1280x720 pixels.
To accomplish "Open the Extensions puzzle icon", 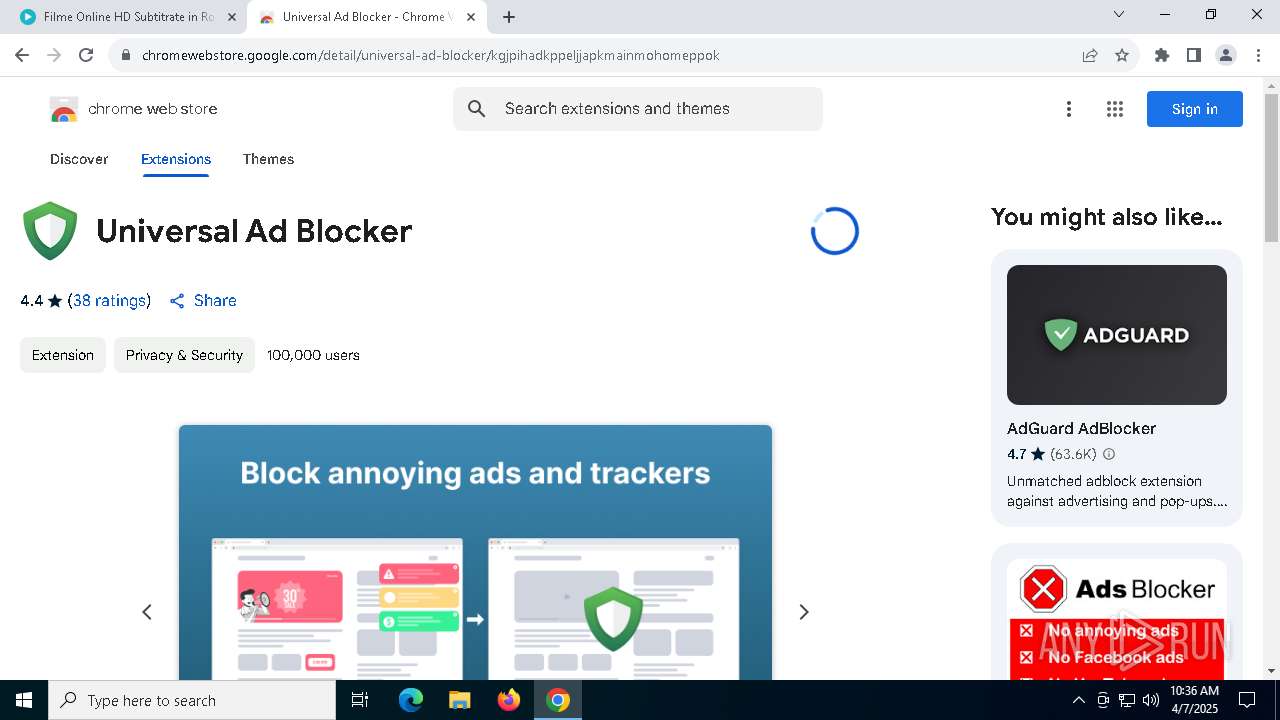I will pyautogui.click(x=1162, y=55).
